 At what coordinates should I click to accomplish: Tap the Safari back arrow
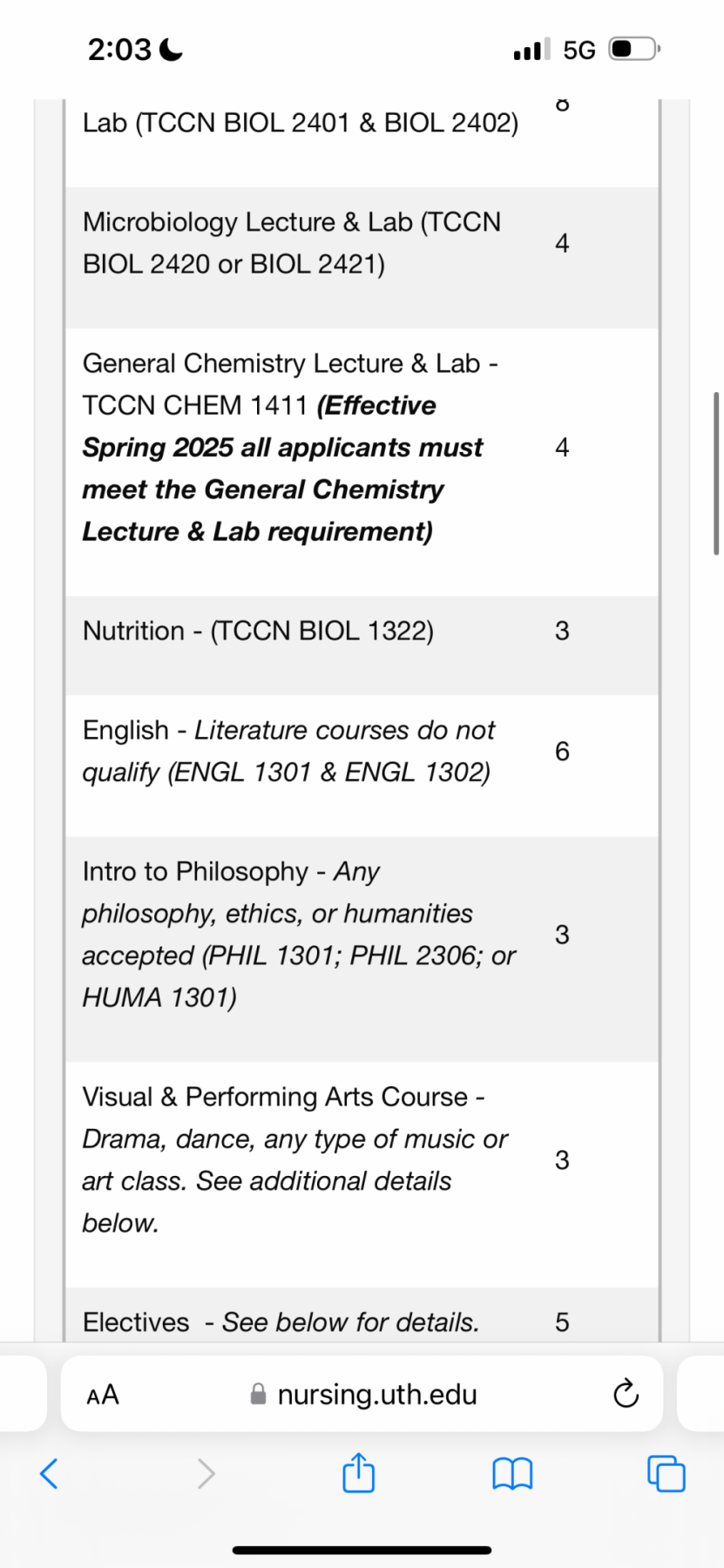click(50, 1474)
